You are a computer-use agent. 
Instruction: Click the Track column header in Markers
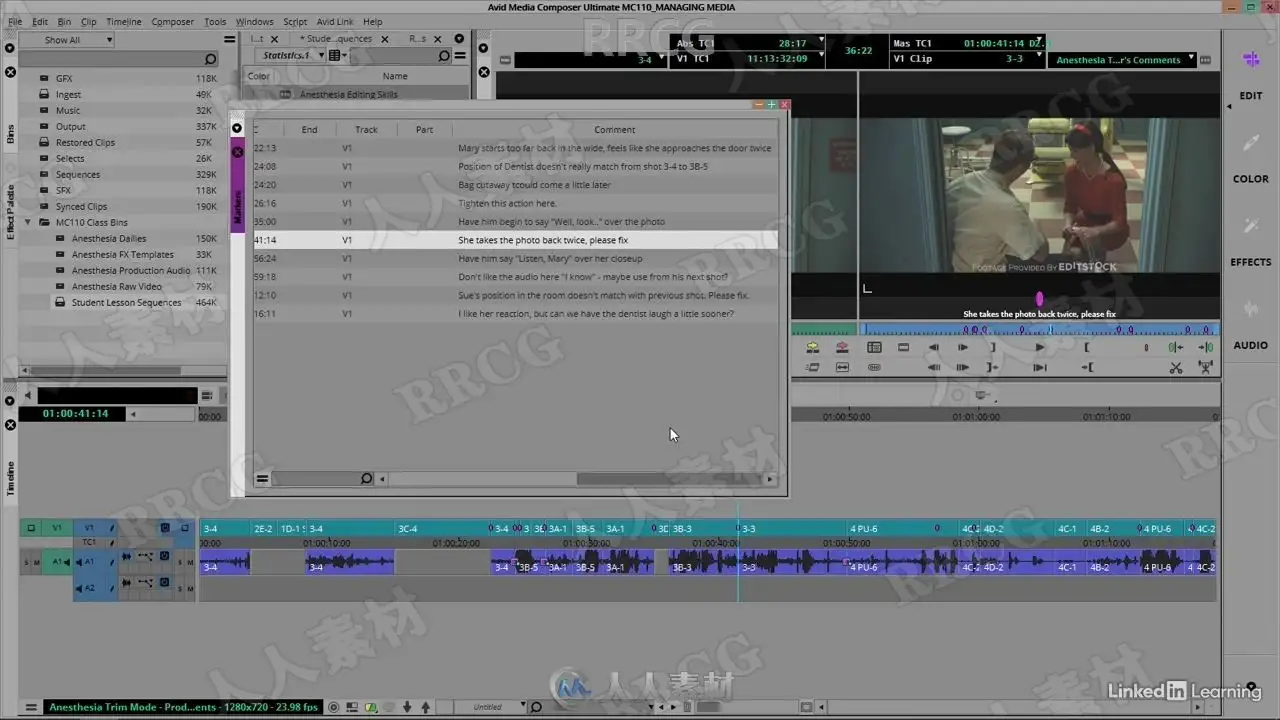pyautogui.click(x=366, y=129)
